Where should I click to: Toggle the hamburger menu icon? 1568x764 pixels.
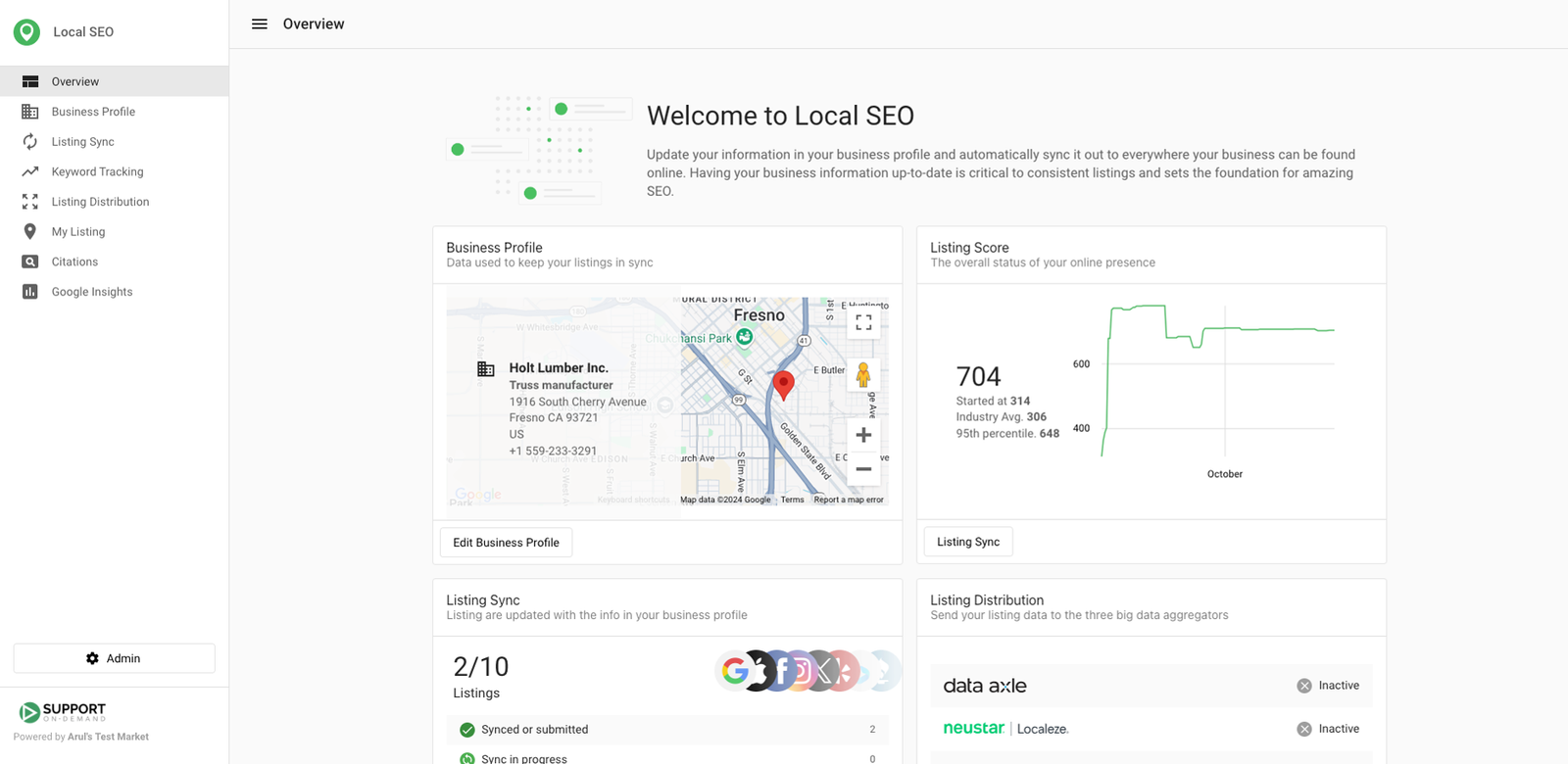point(259,24)
